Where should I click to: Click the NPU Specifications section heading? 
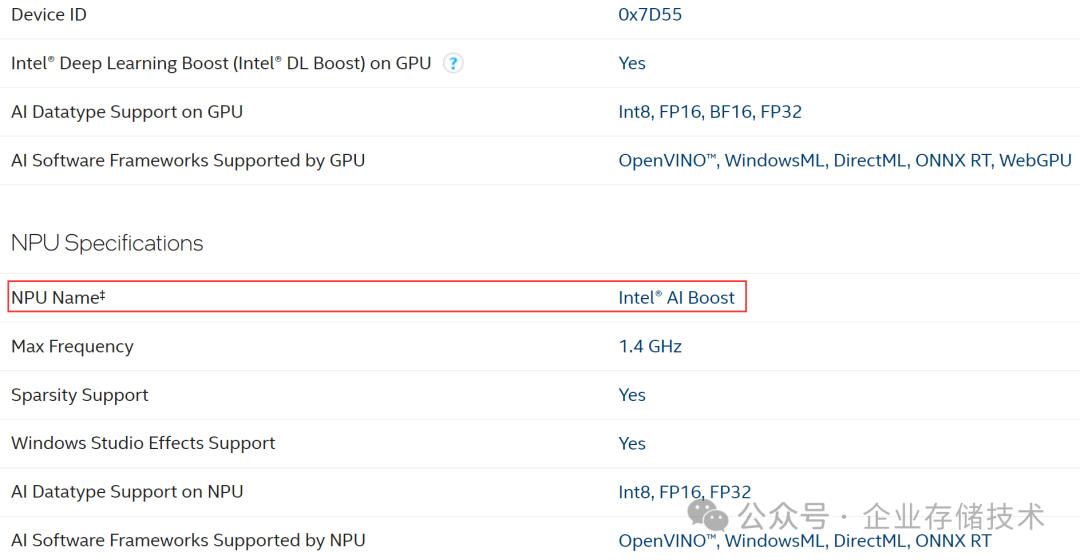click(x=107, y=243)
